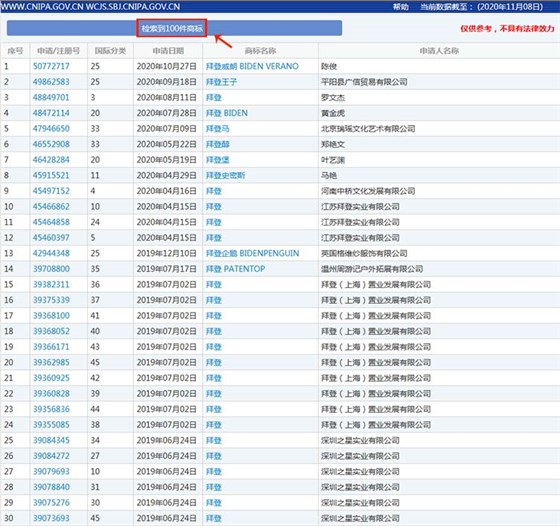Open PATENTOP trademark name link
560x526 pixels.
(x=235, y=269)
